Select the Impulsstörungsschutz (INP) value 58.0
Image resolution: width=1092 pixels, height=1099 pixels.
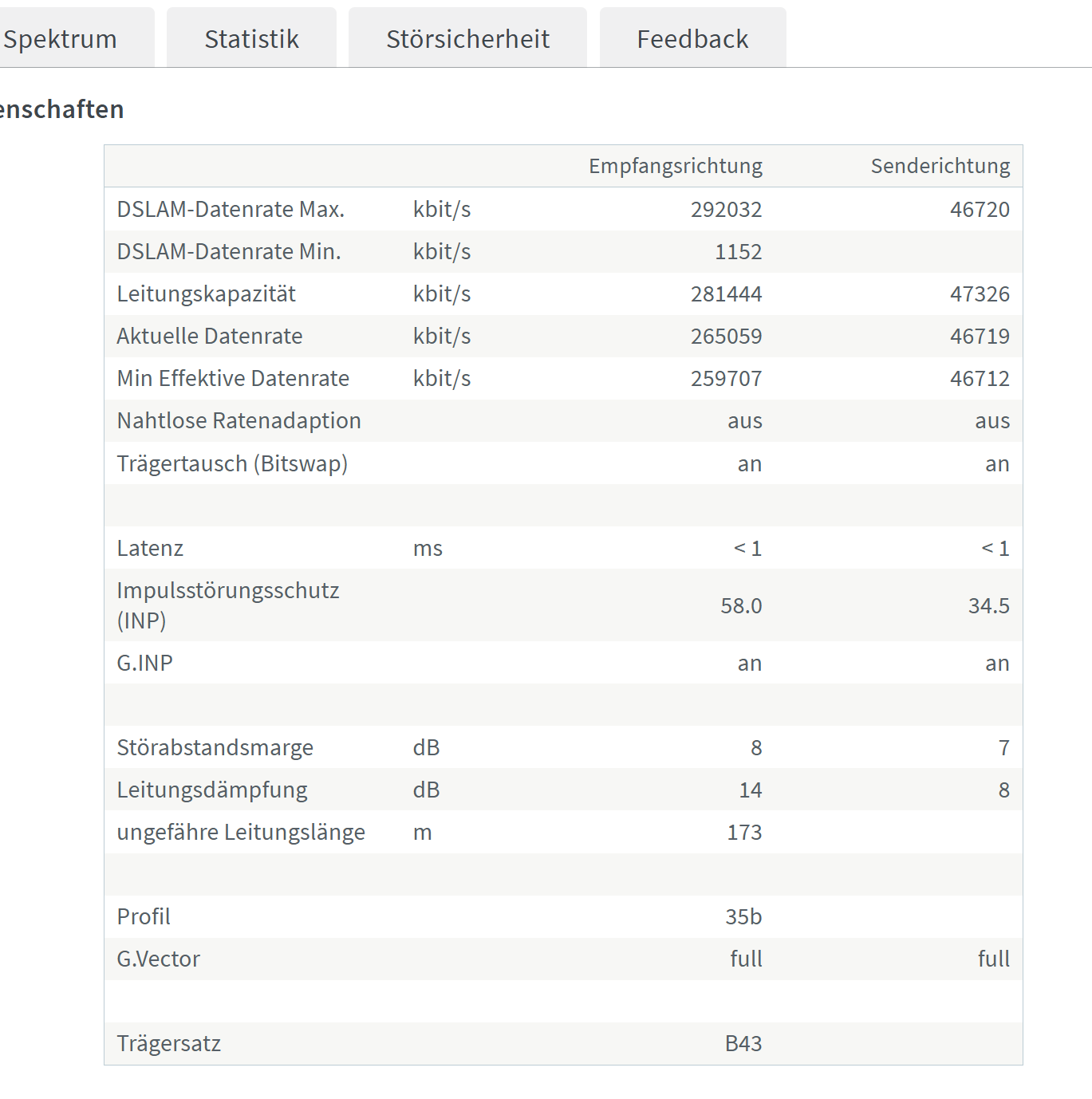click(741, 605)
